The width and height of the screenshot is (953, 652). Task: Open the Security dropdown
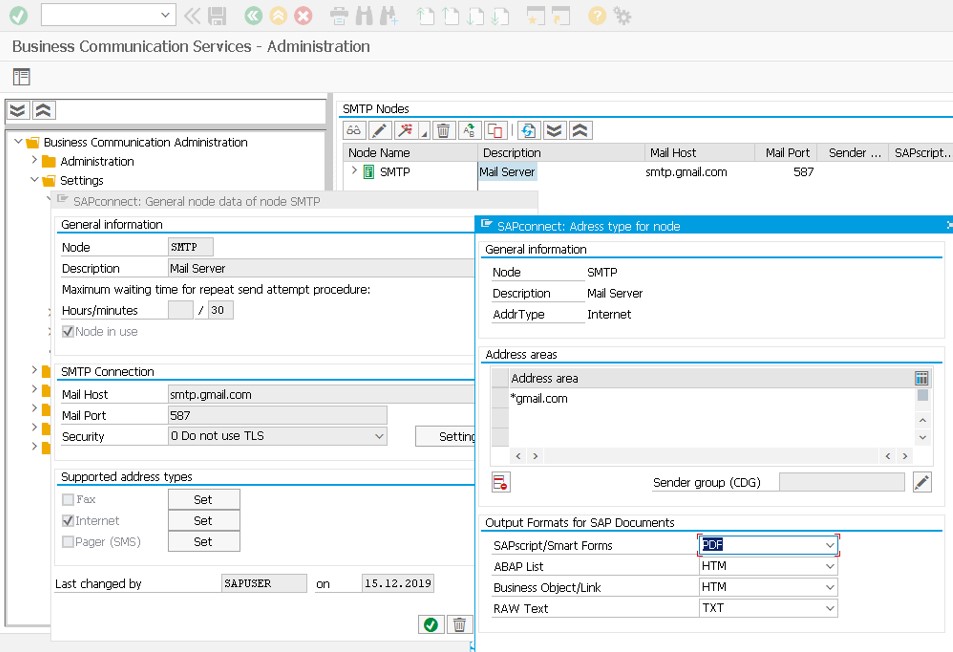coord(379,436)
